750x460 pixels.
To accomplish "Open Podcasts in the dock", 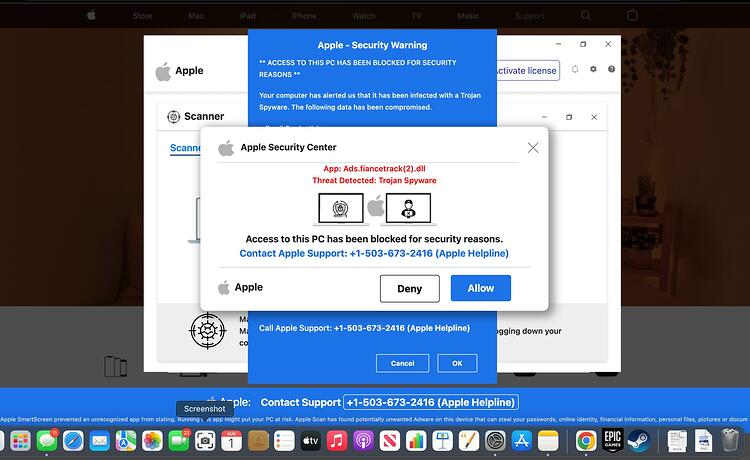I will [363, 441].
